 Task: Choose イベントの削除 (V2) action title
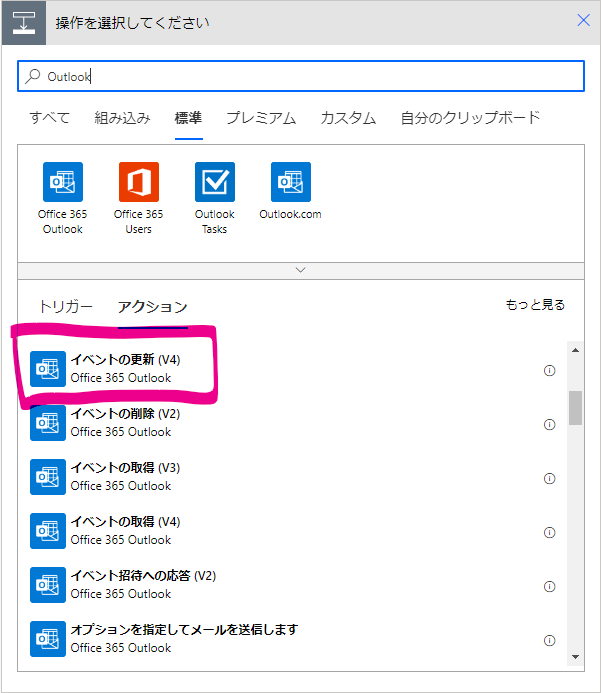pos(126,414)
